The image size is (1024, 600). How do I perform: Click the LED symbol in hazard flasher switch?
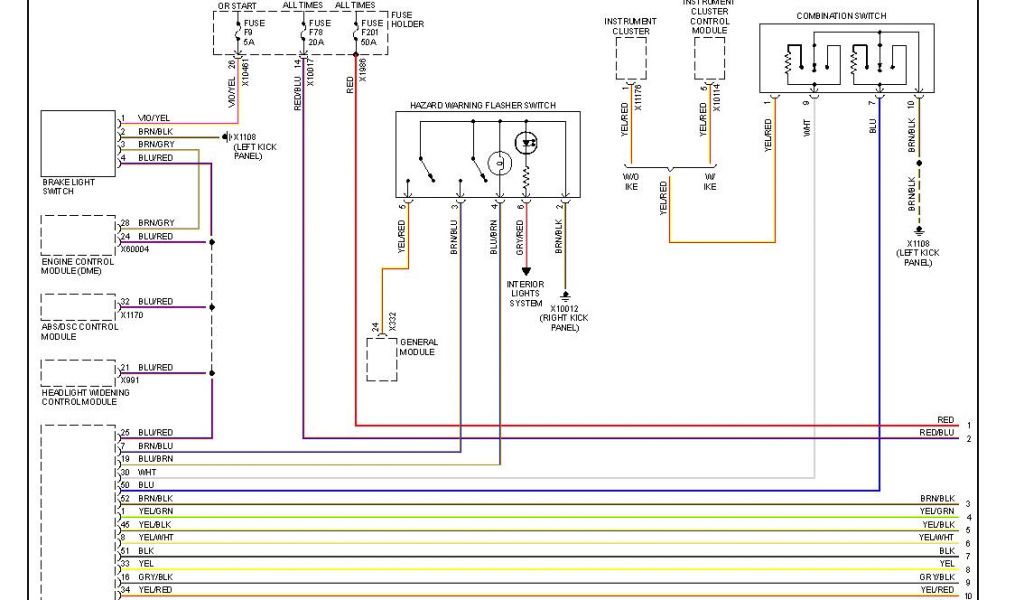coord(527,142)
